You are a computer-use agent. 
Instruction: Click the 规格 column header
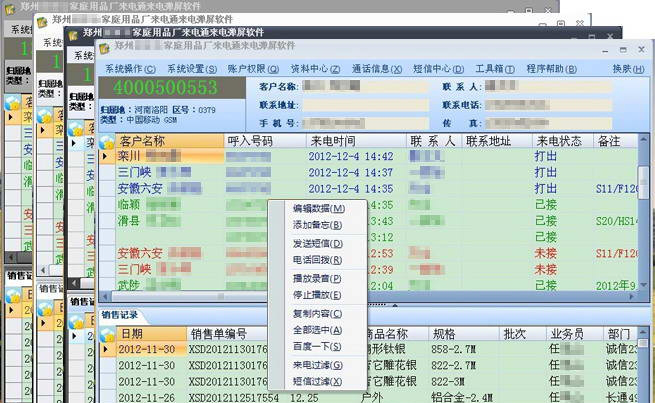click(x=464, y=334)
